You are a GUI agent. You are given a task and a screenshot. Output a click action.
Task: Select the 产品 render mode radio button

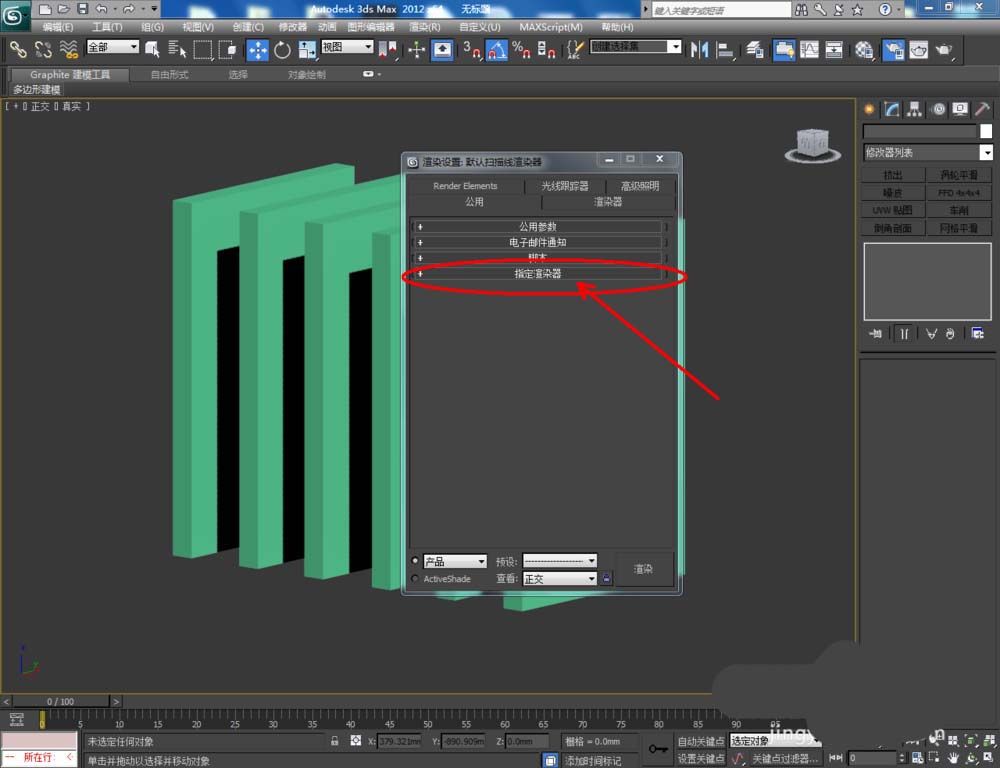tap(416, 561)
